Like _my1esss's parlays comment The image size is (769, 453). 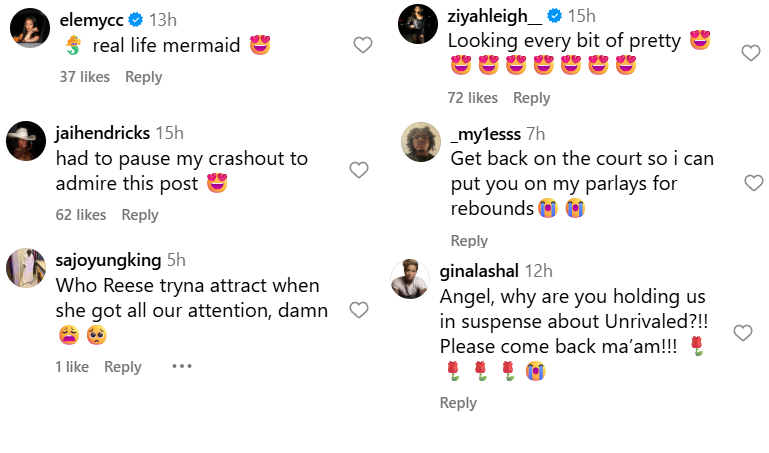[x=754, y=183]
